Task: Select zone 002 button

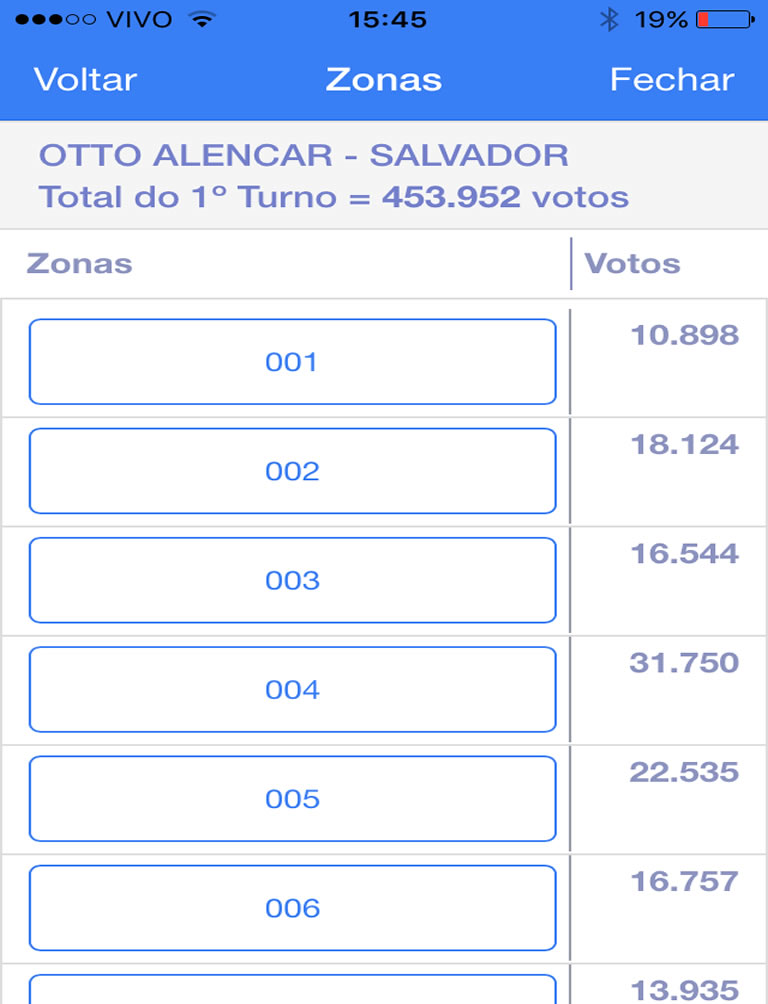Action: pyautogui.click(x=292, y=471)
